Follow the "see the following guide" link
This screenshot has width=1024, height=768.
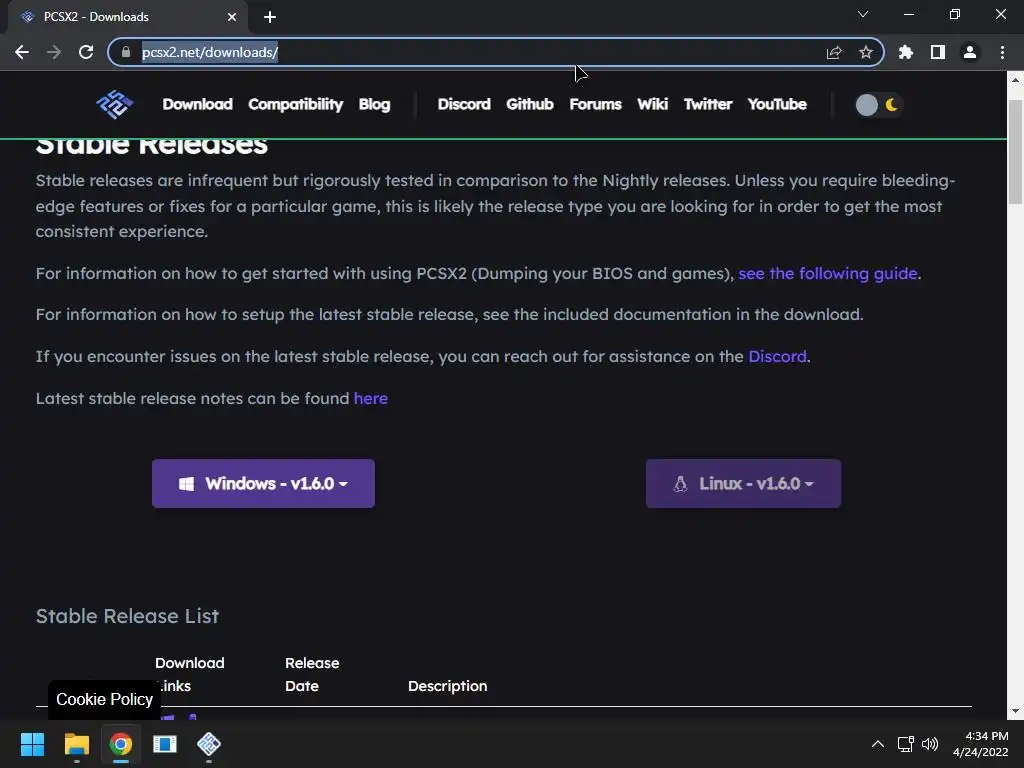(827, 274)
